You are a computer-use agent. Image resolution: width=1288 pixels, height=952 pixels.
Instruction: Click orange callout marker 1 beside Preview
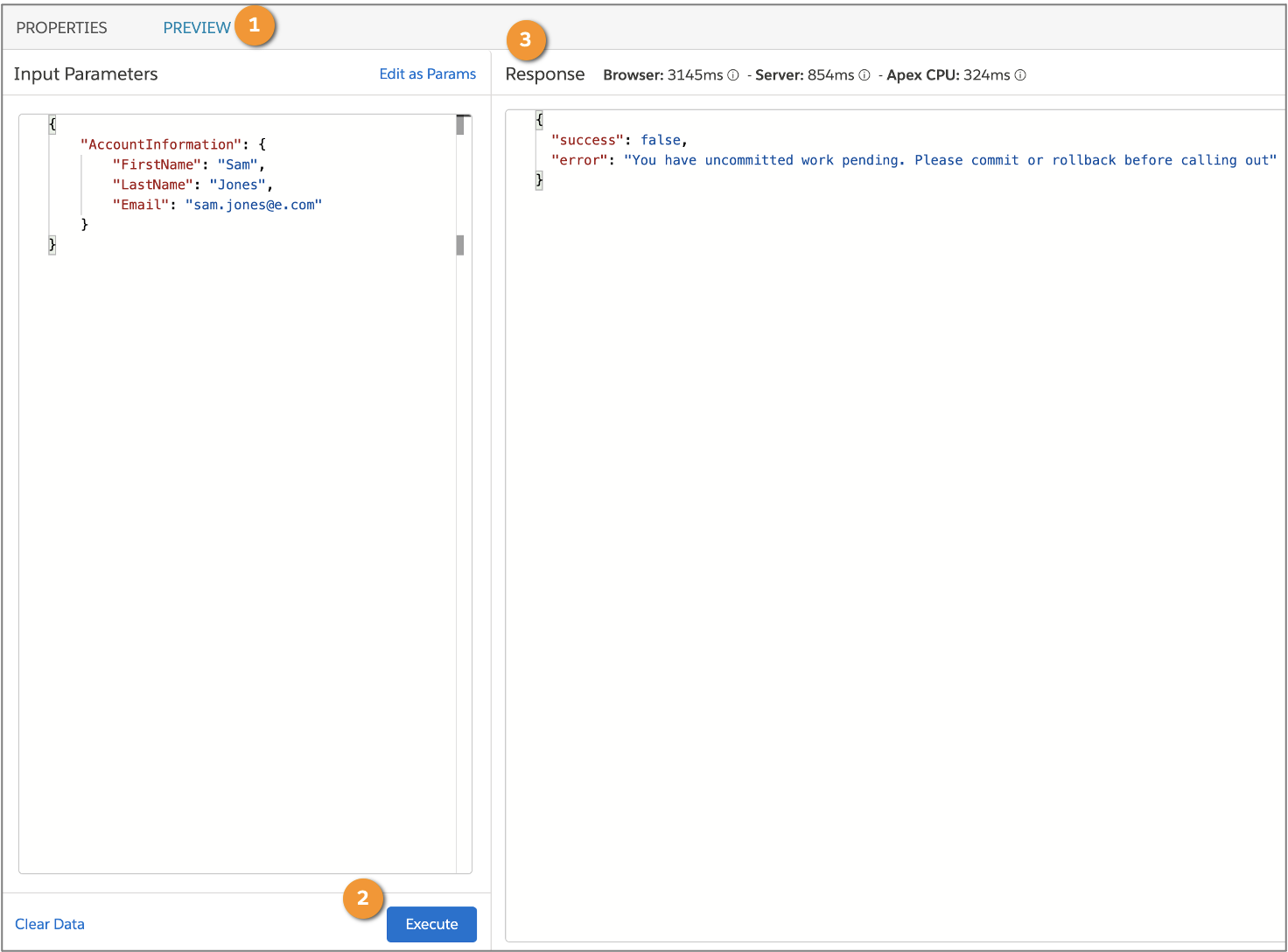tap(255, 25)
